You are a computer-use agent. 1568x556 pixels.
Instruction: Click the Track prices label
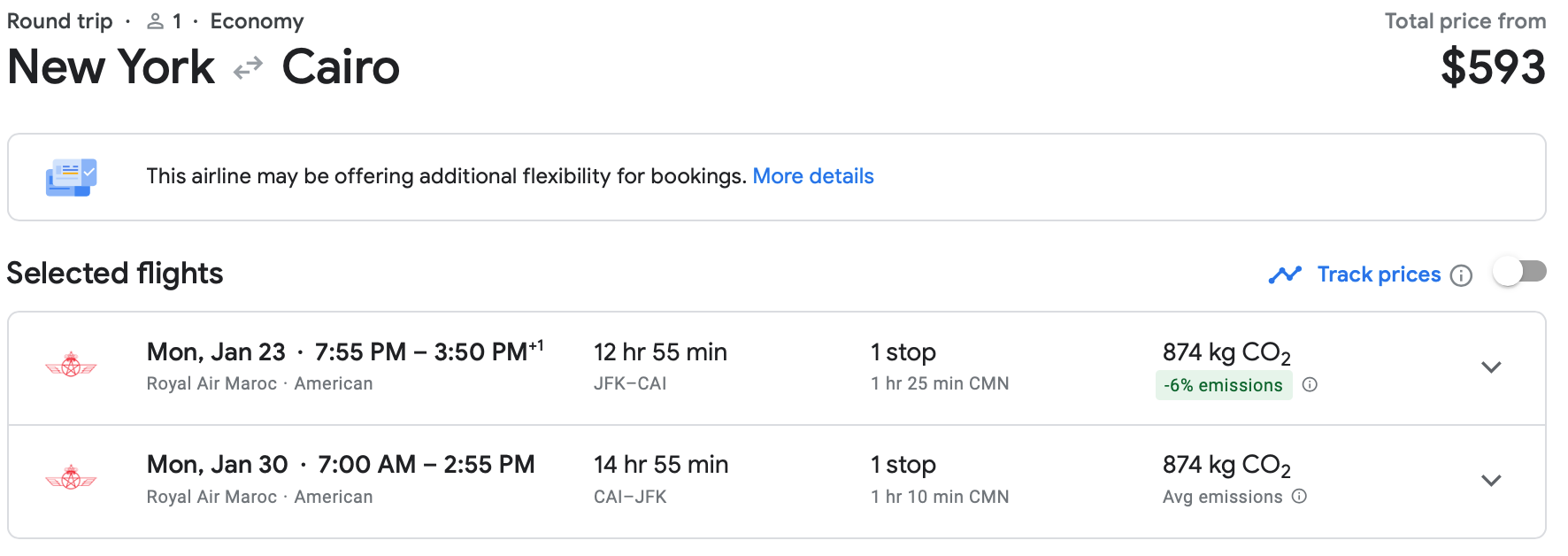[1379, 274]
